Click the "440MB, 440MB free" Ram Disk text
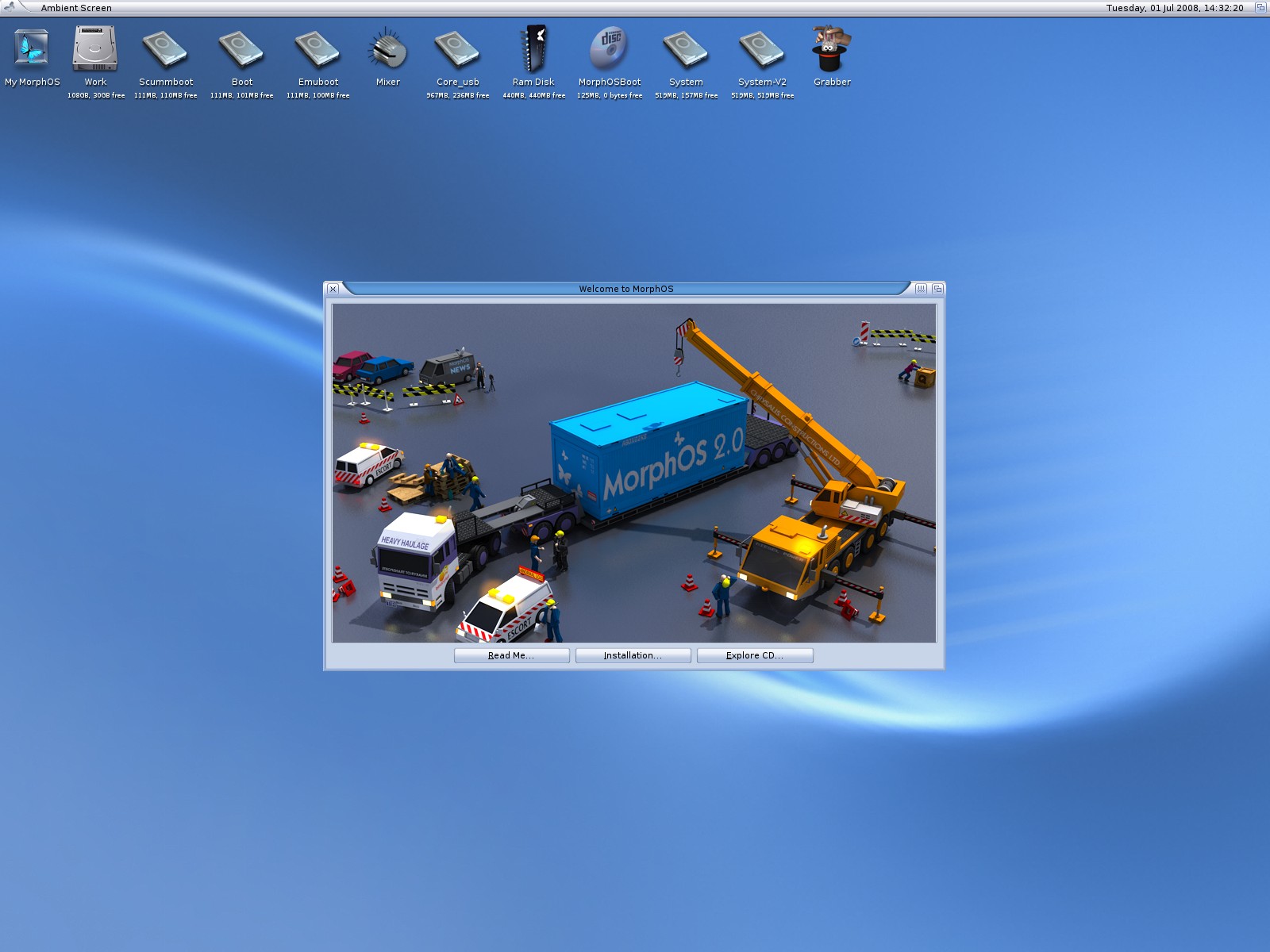1270x952 pixels. 534,95
